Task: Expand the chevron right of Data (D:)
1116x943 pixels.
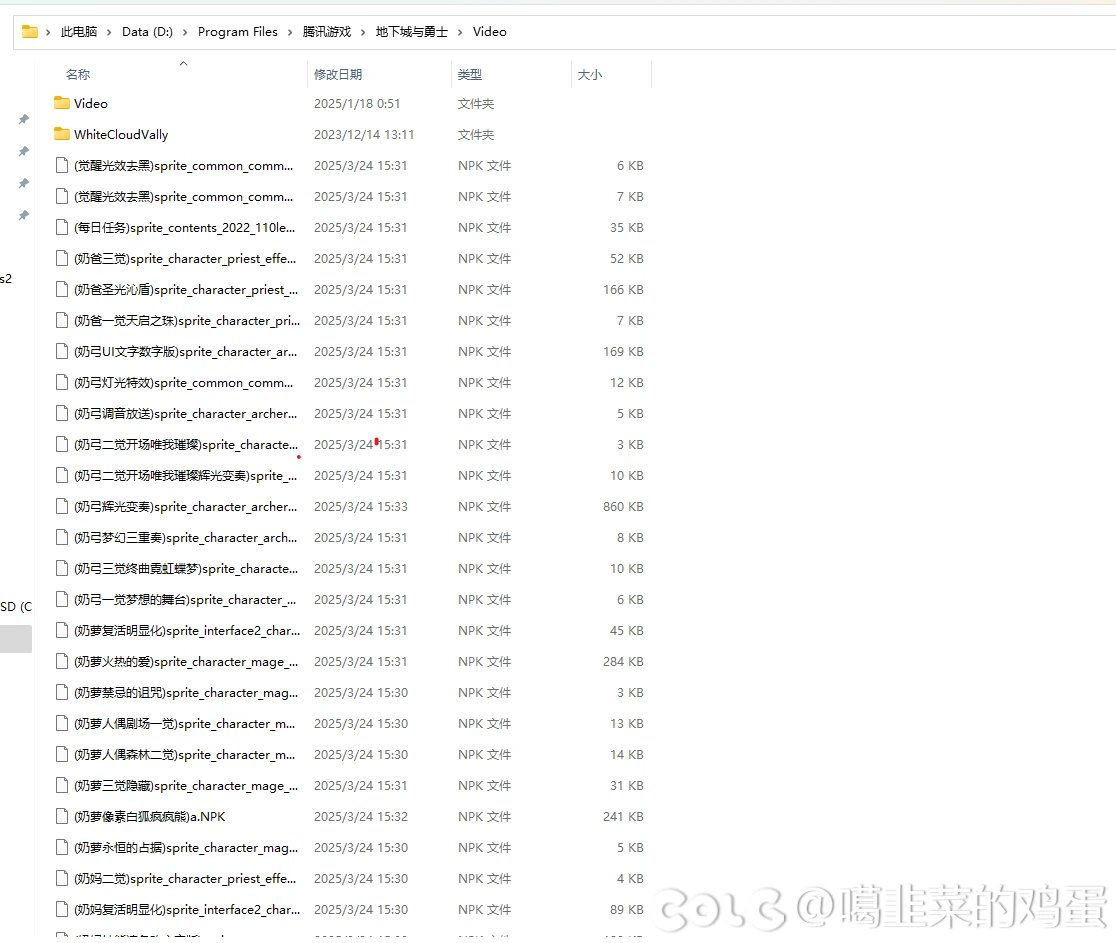Action: (185, 32)
